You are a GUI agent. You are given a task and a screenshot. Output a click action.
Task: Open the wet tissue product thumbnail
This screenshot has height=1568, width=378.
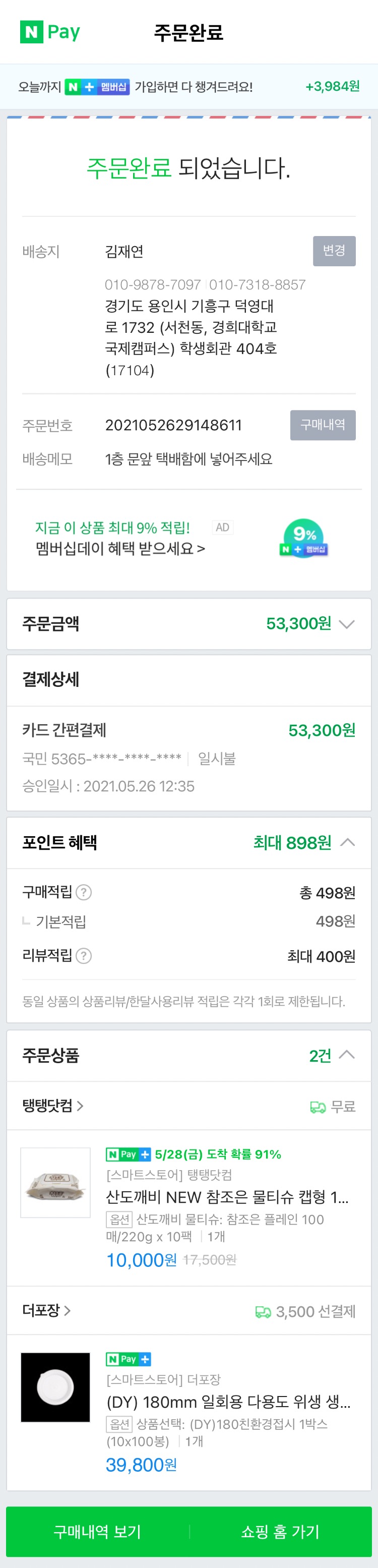55,1182
